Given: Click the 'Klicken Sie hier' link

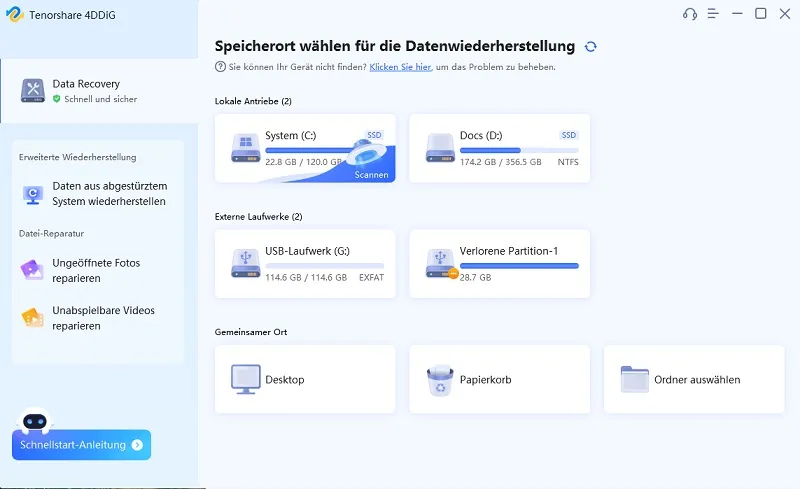Looking at the screenshot, I should (x=399, y=67).
